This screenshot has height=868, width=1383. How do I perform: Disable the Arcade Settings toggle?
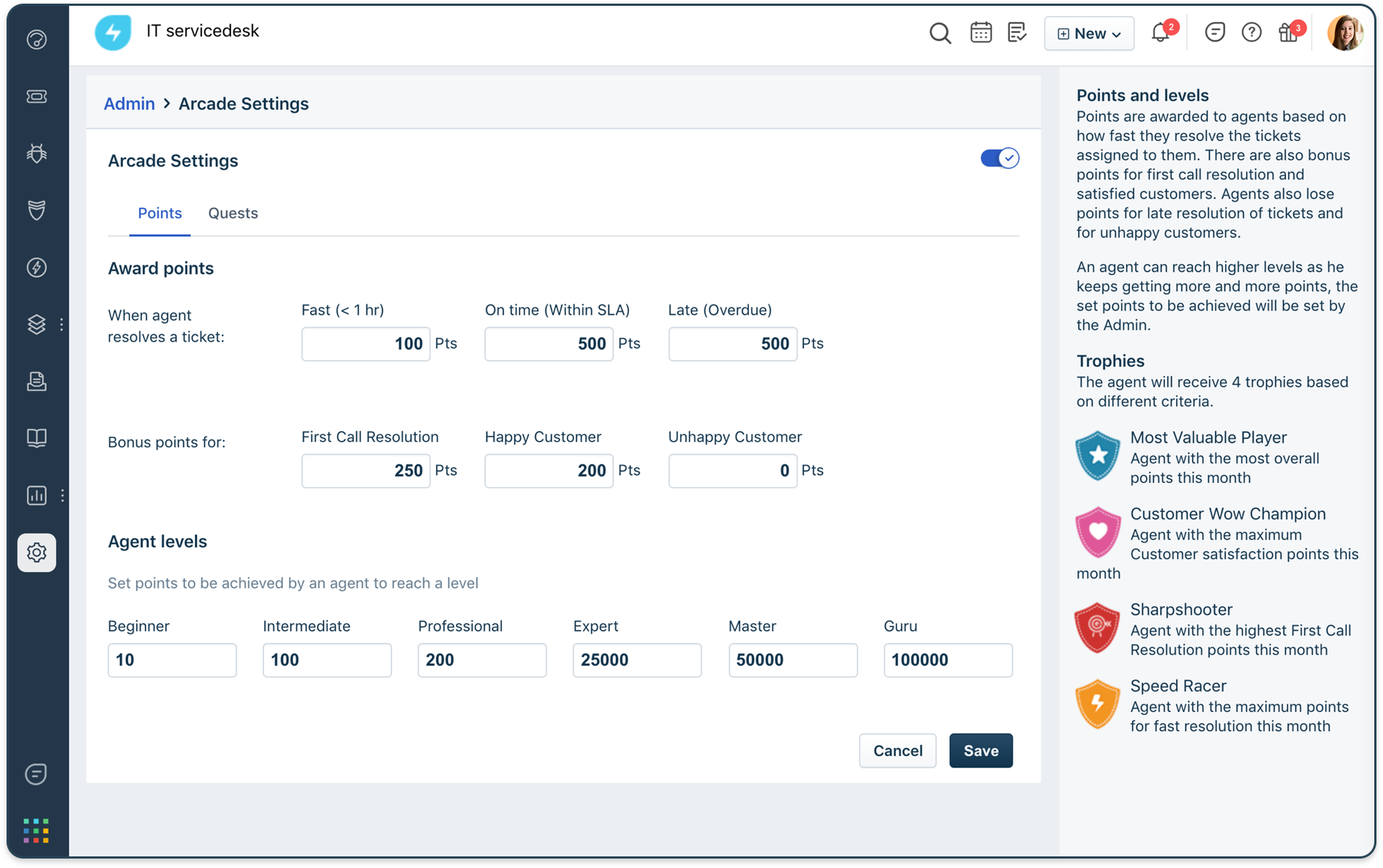click(x=1000, y=158)
